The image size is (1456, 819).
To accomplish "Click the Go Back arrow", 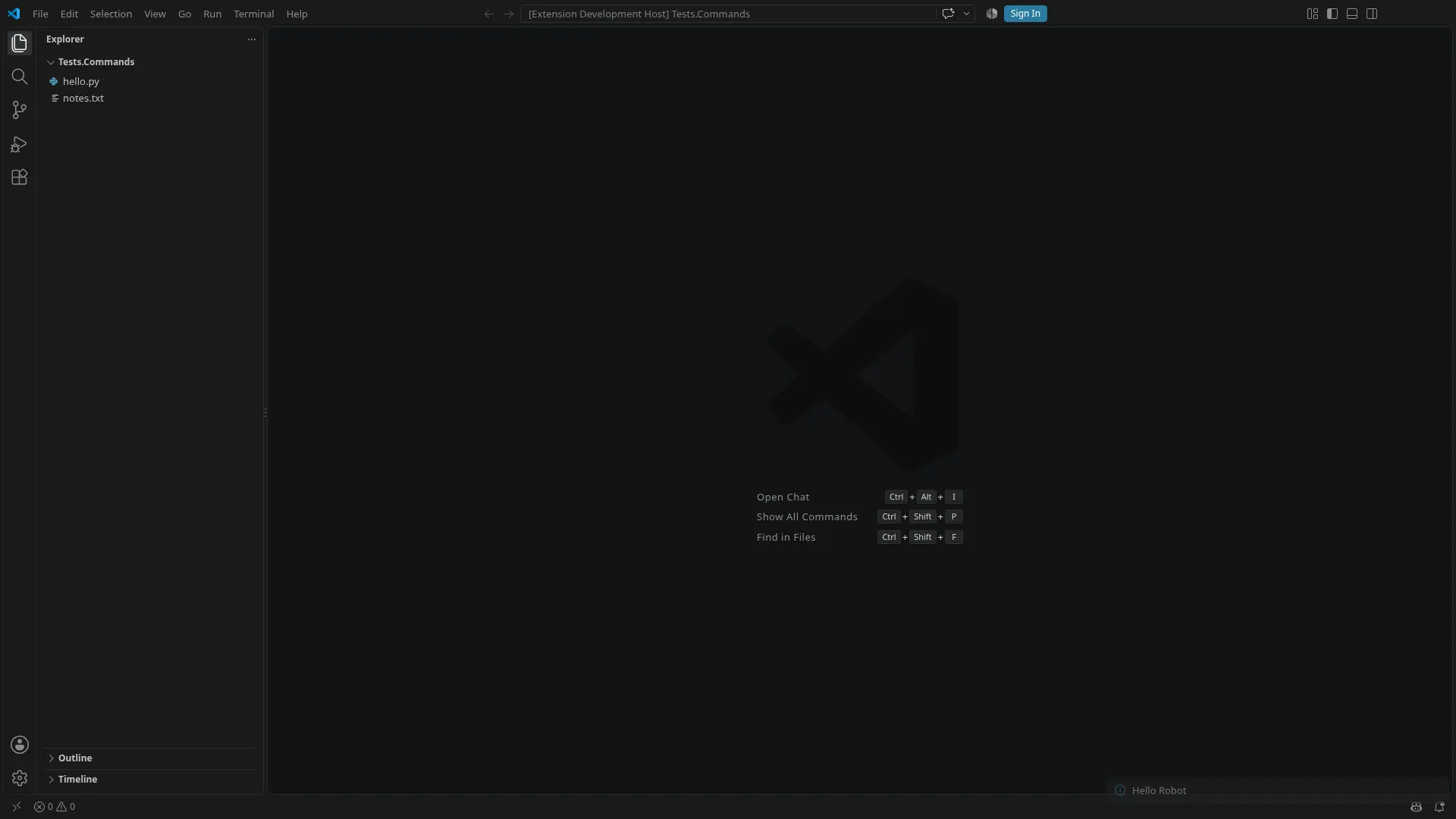I will (489, 14).
